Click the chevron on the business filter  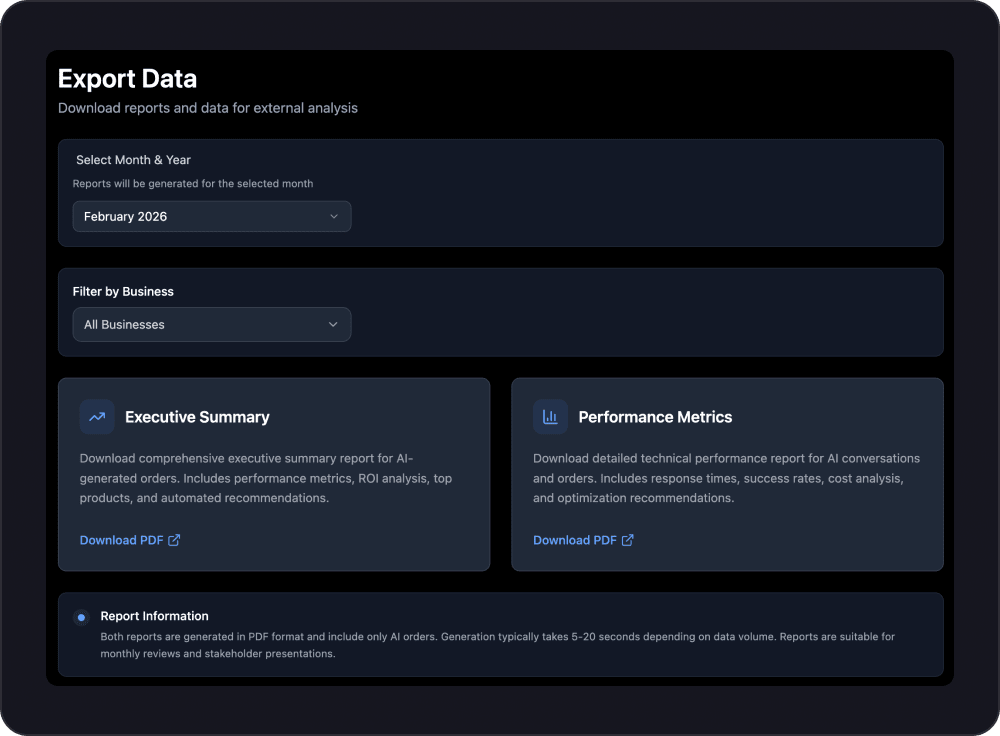pos(333,324)
